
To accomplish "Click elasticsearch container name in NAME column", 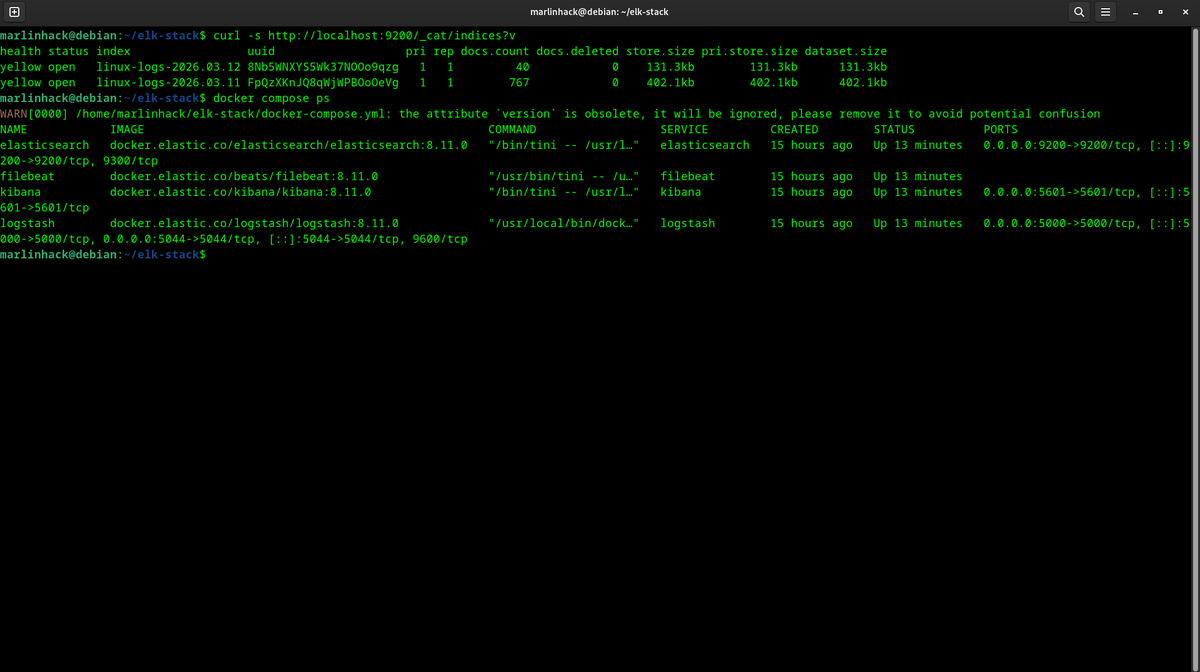I will [45, 145].
